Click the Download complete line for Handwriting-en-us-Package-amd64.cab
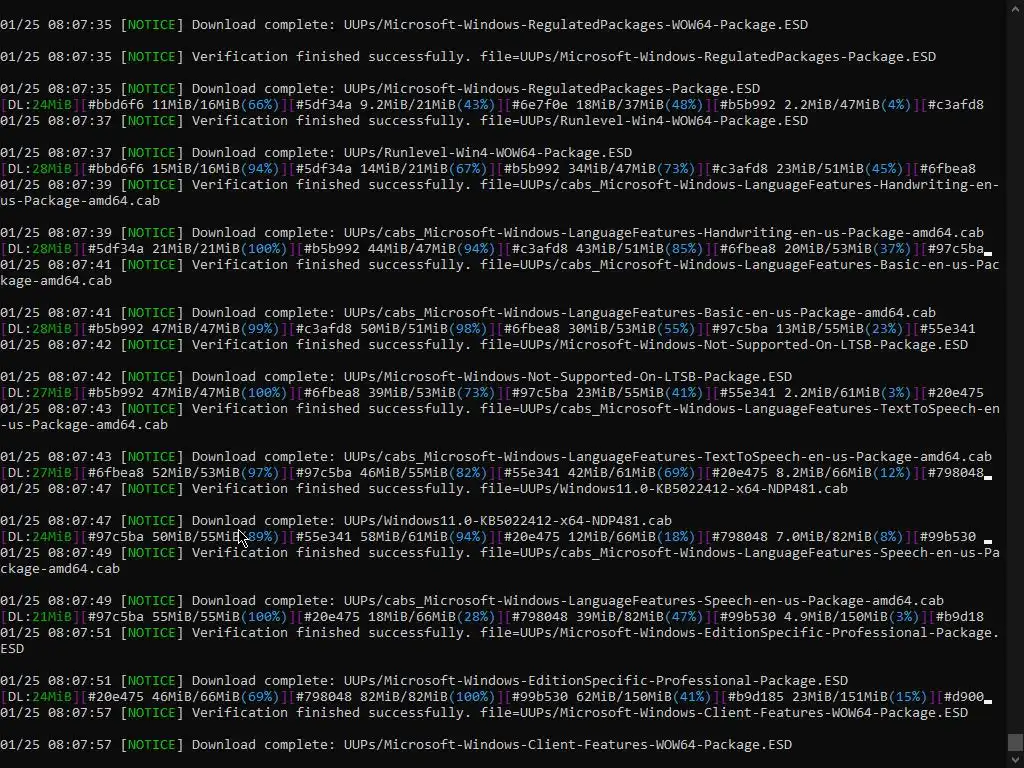1024x768 pixels. tap(492, 232)
